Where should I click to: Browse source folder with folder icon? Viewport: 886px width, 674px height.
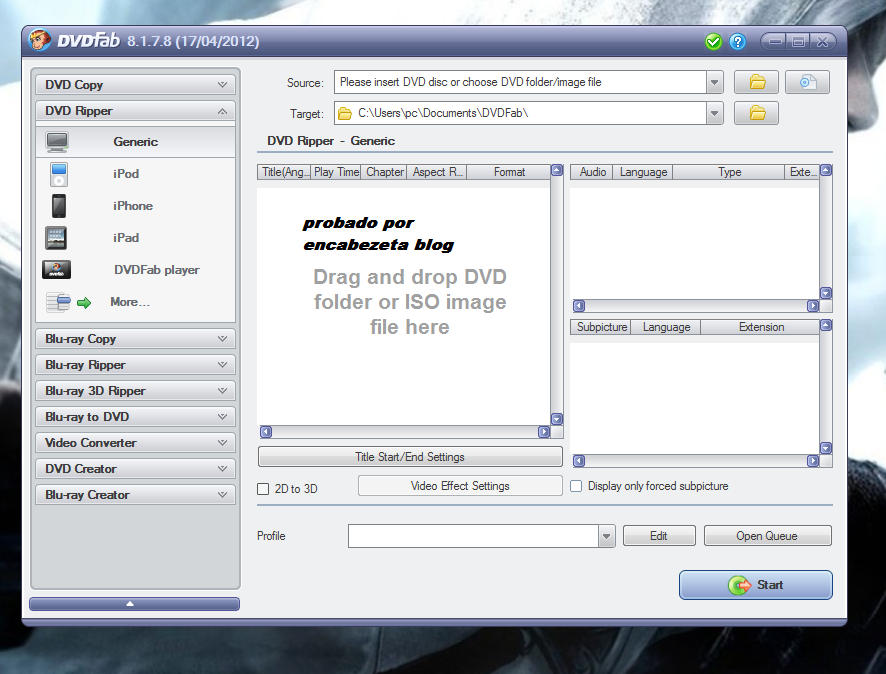[x=757, y=82]
